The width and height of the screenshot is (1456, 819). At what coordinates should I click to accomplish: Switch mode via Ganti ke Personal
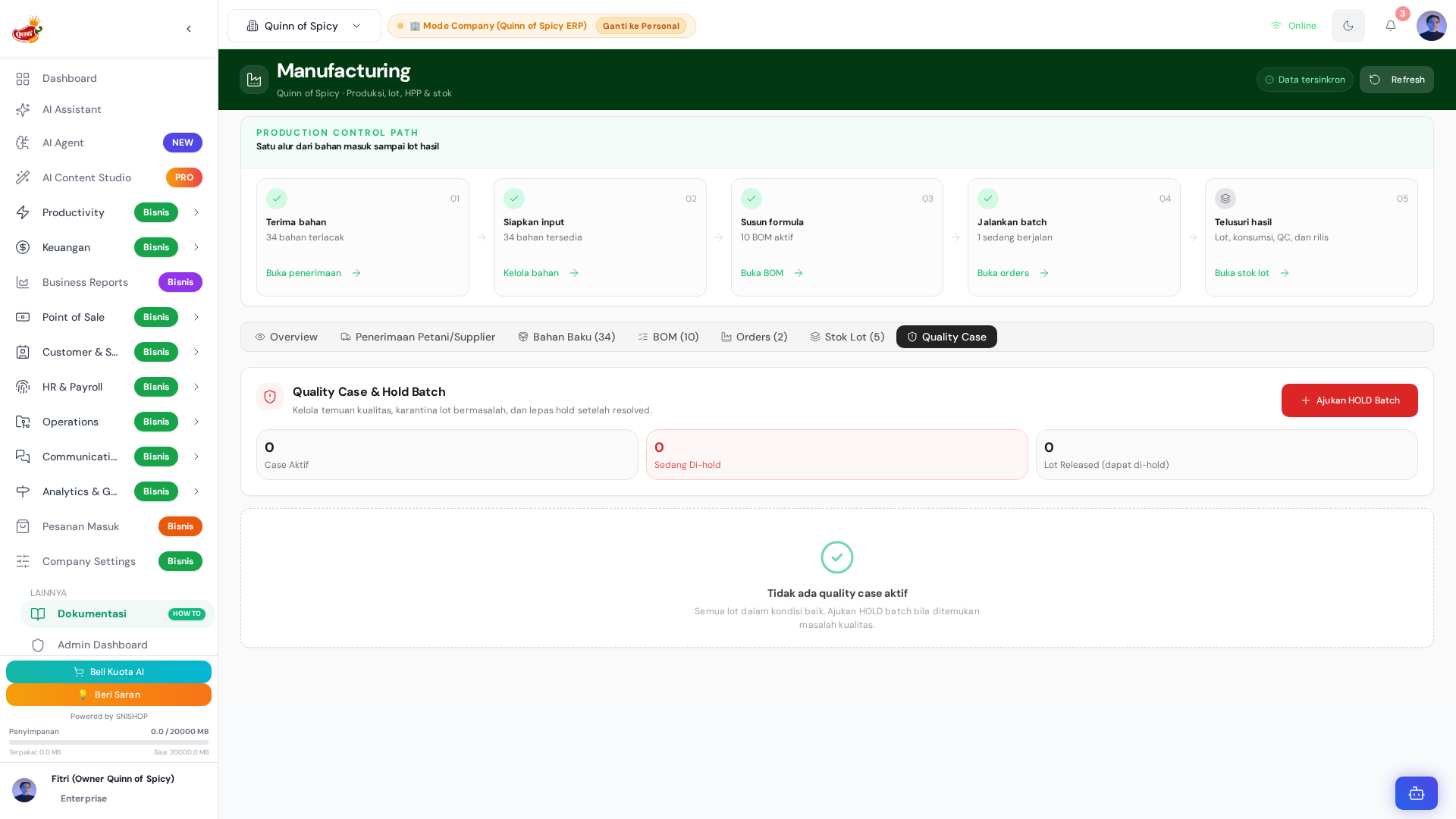pos(641,26)
